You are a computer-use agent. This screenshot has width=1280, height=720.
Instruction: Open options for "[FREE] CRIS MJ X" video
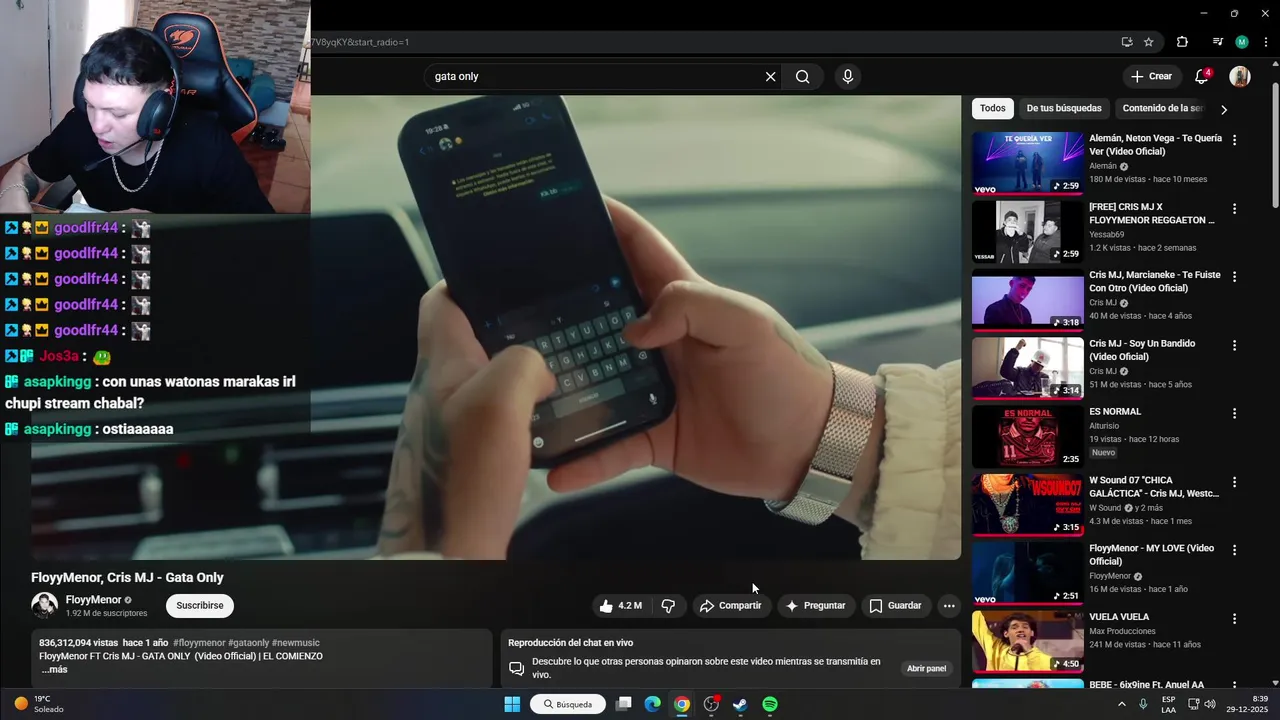(1234, 209)
